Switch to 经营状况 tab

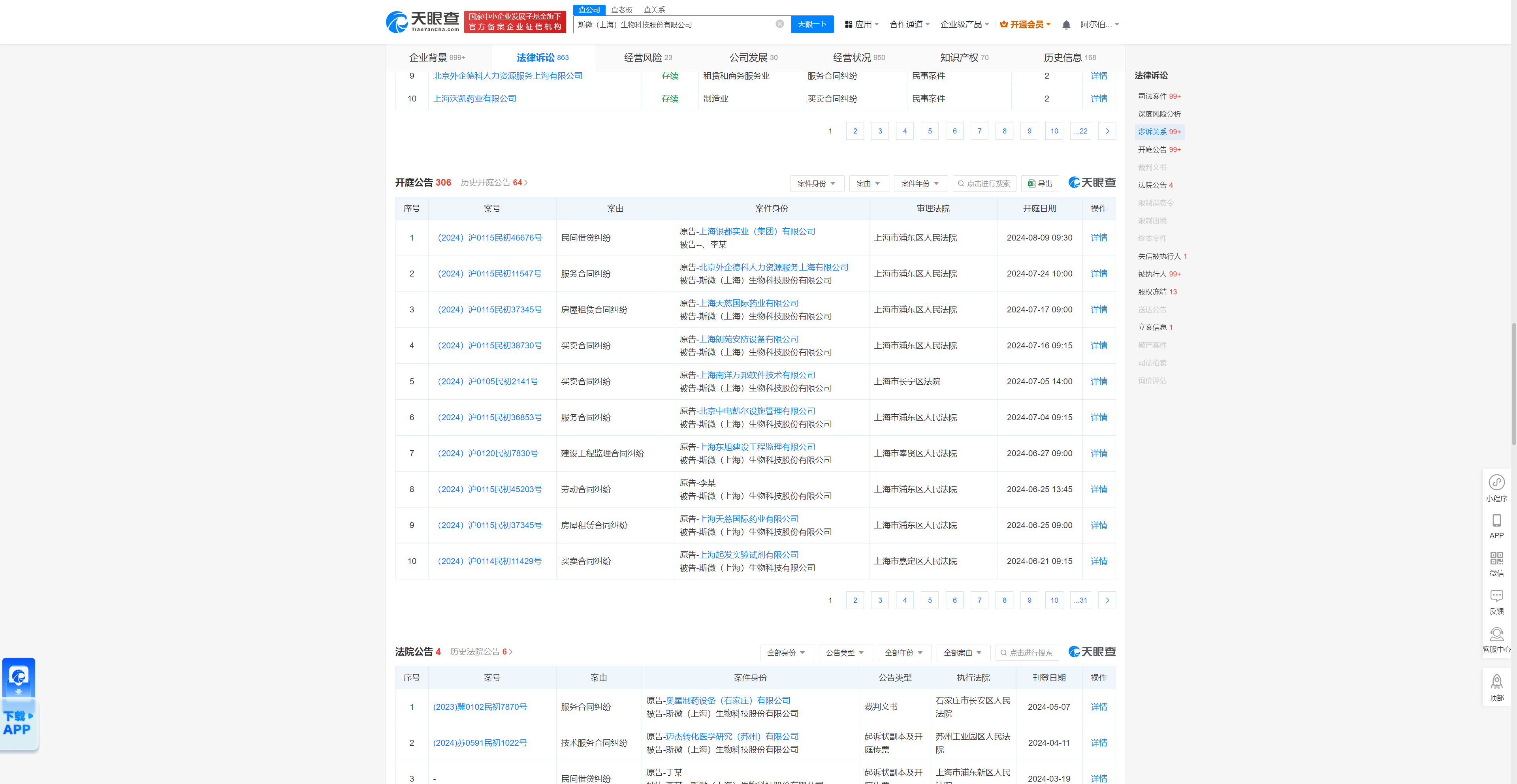pos(858,58)
